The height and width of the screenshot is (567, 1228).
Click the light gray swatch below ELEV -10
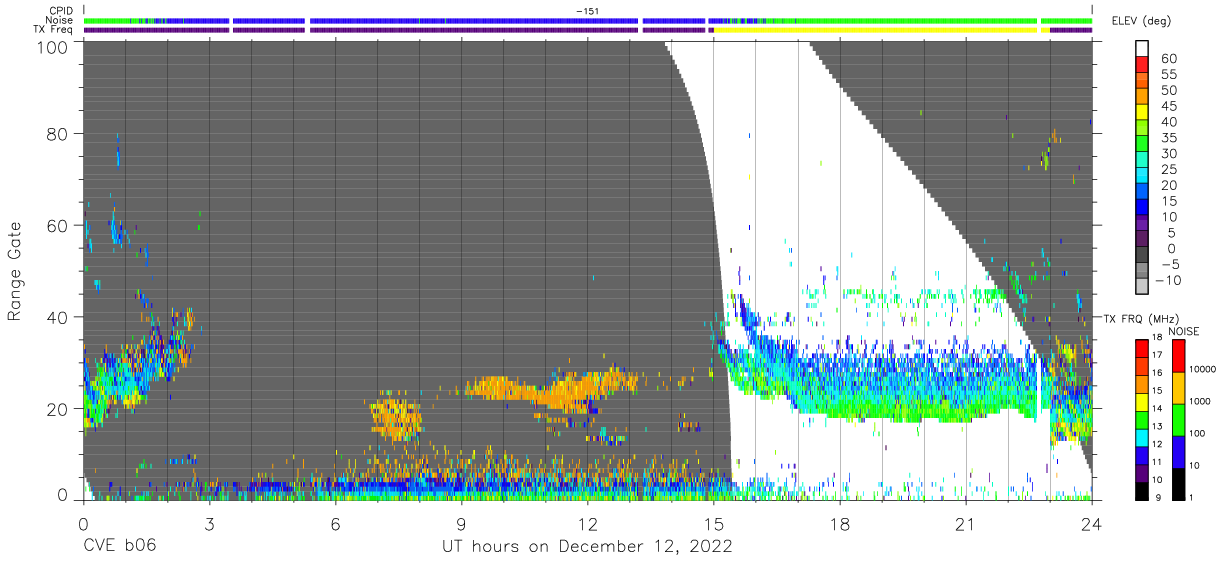[1142, 287]
